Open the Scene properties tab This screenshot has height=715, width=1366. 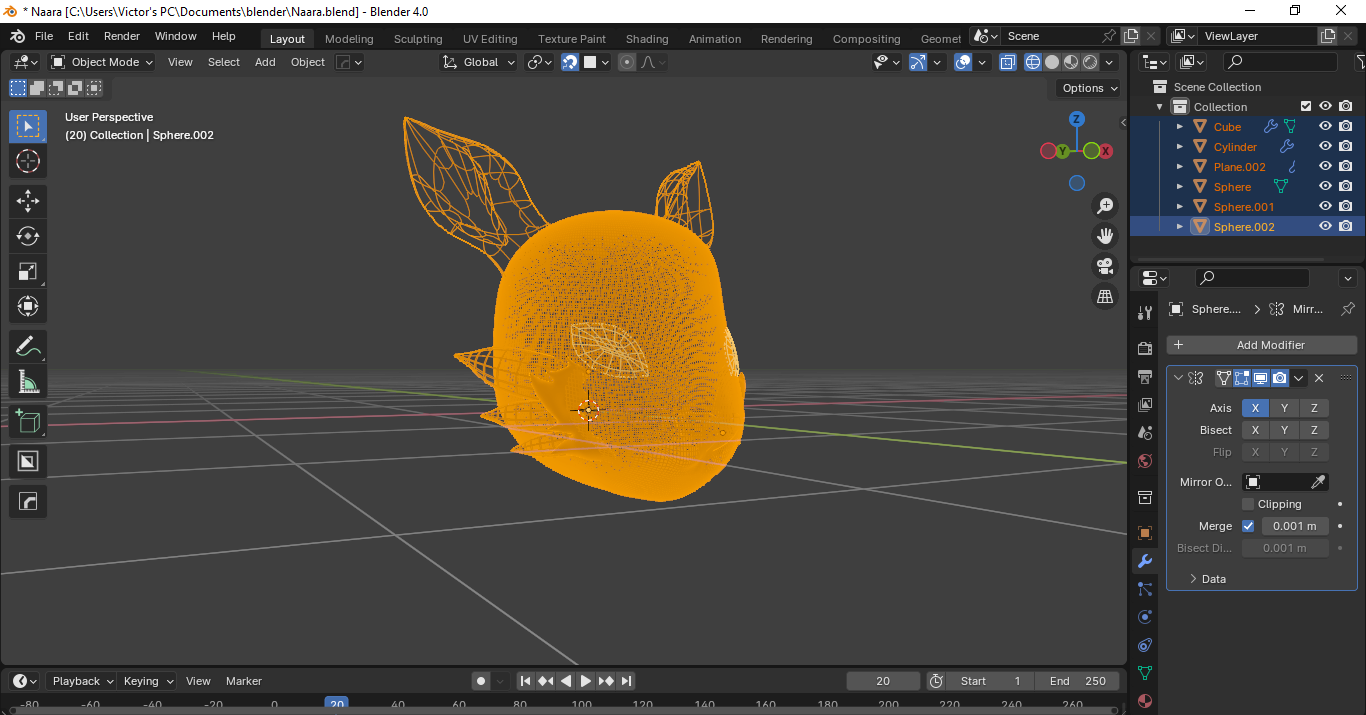click(x=1145, y=432)
